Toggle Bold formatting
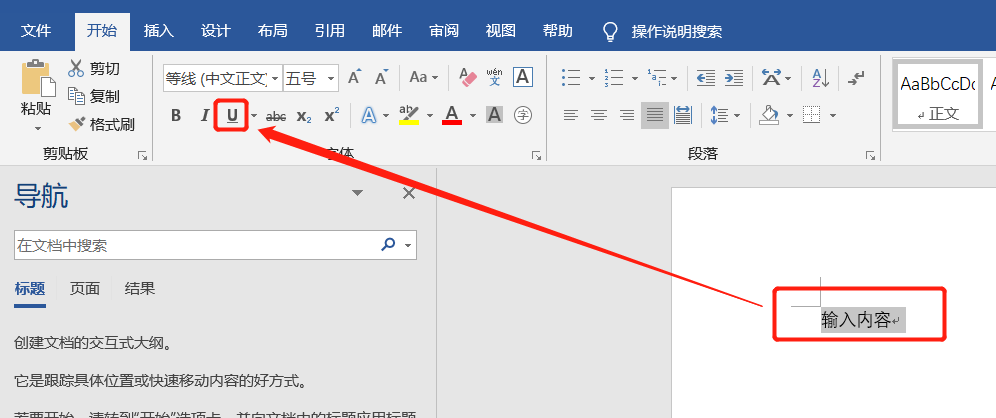The width and height of the screenshot is (996, 418). 176,116
